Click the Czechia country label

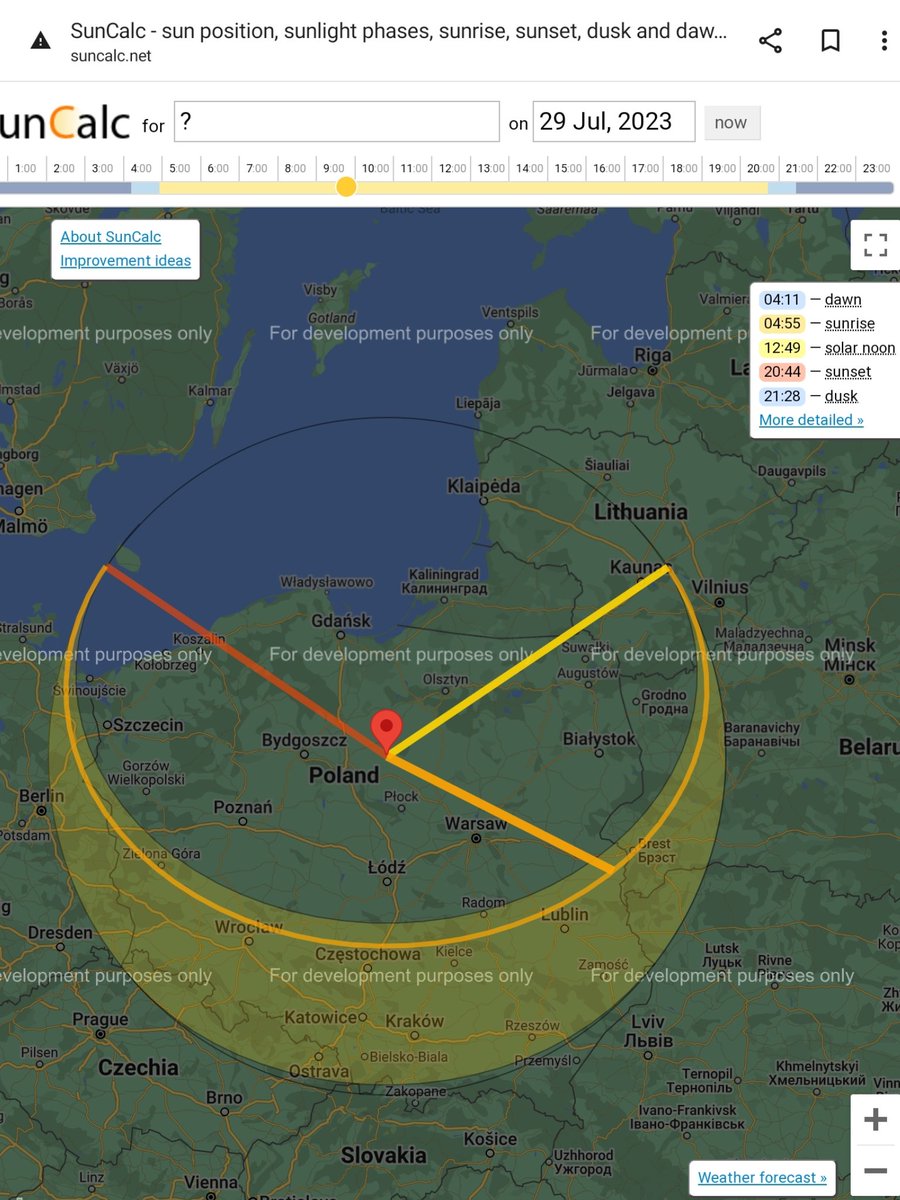138,1067
